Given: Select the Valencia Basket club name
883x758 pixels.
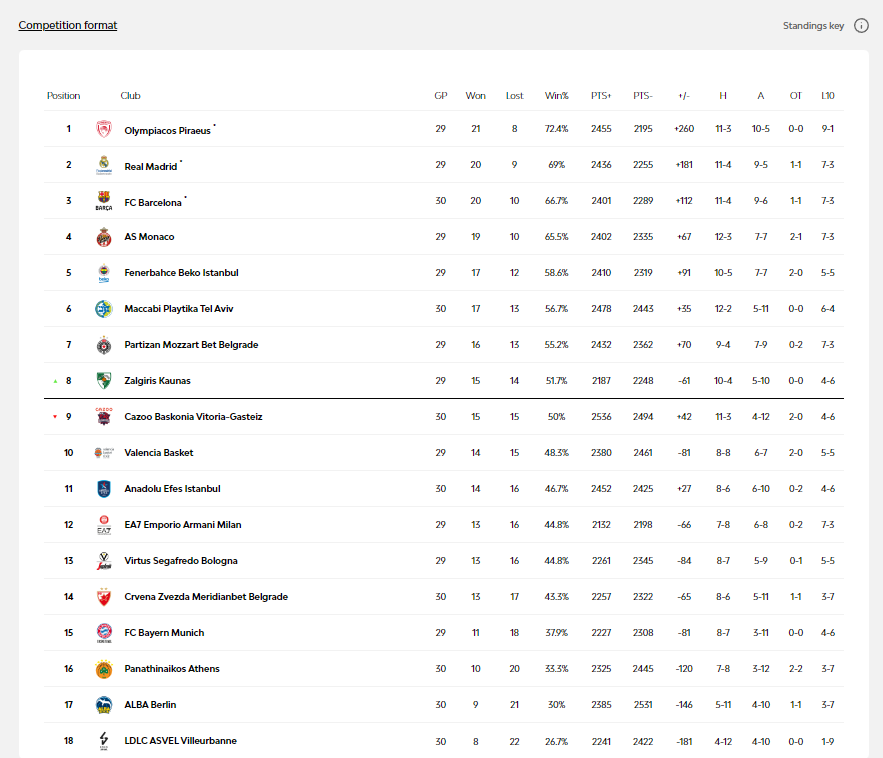Looking at the screenshot, I should coord(159,453).
